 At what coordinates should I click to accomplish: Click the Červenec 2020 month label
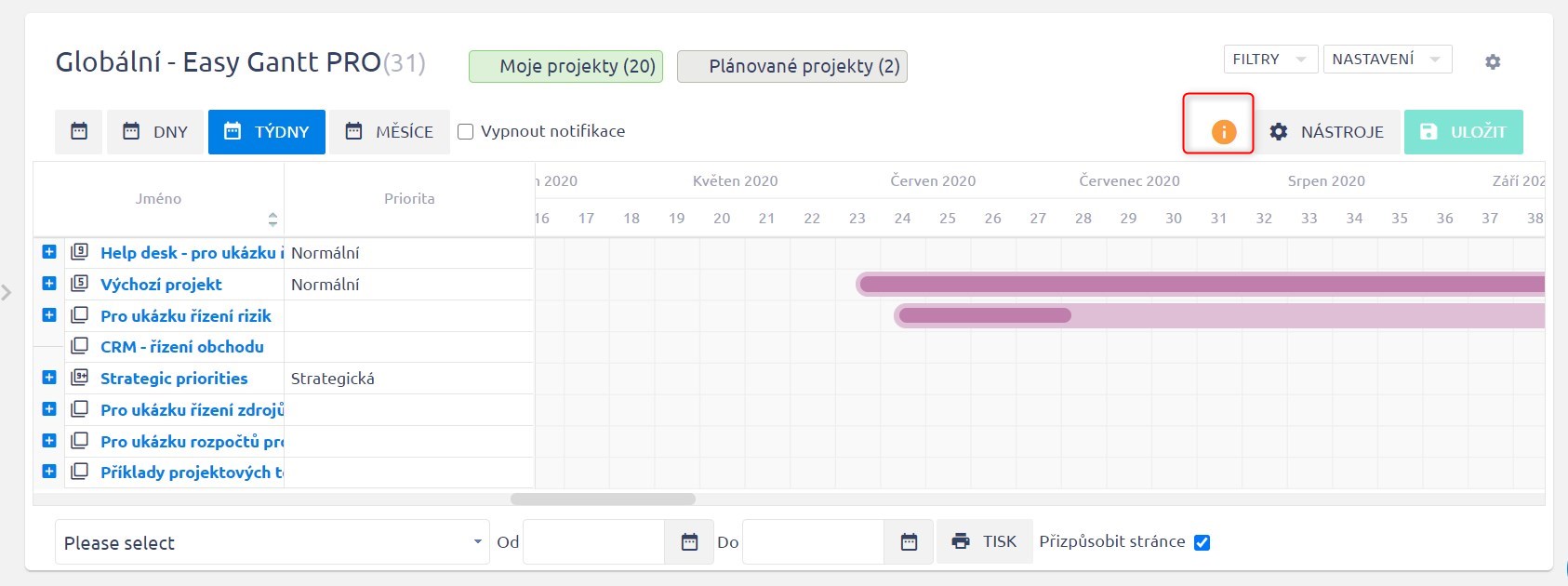pyautogui.click(x=1129, y=180)
